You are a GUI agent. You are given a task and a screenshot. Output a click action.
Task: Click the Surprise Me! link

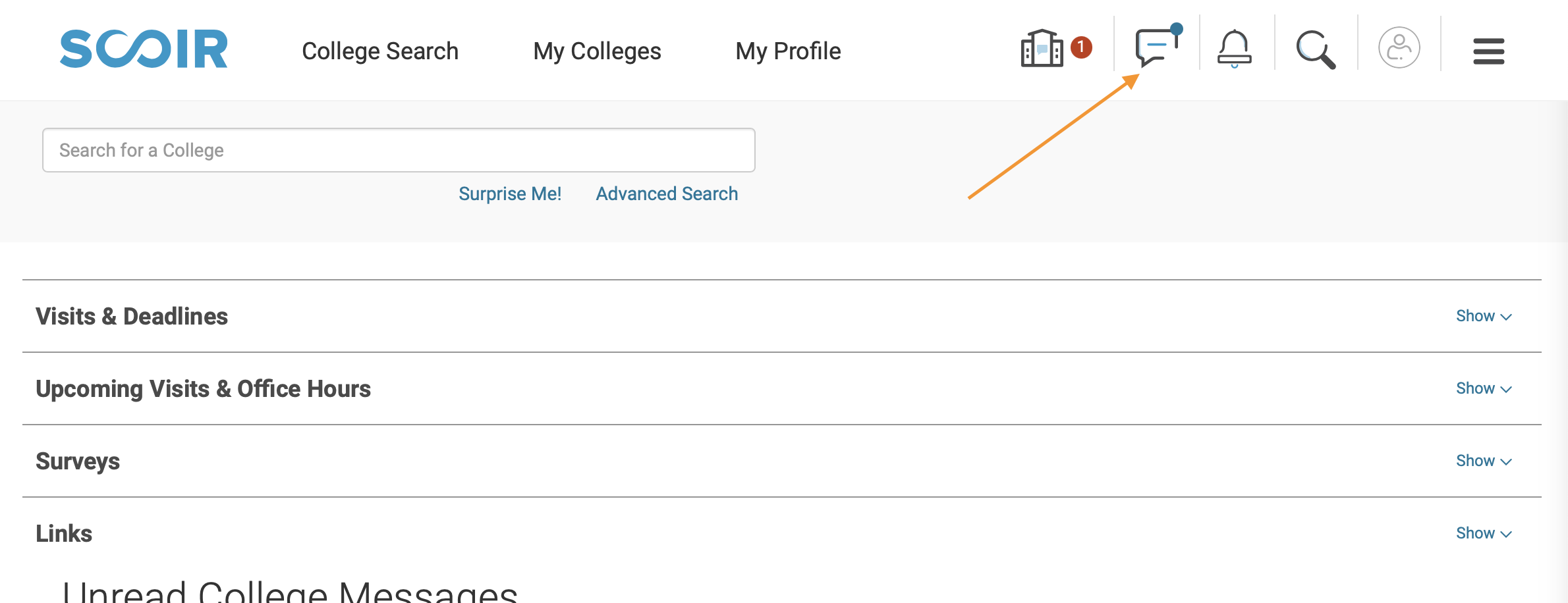510,194
